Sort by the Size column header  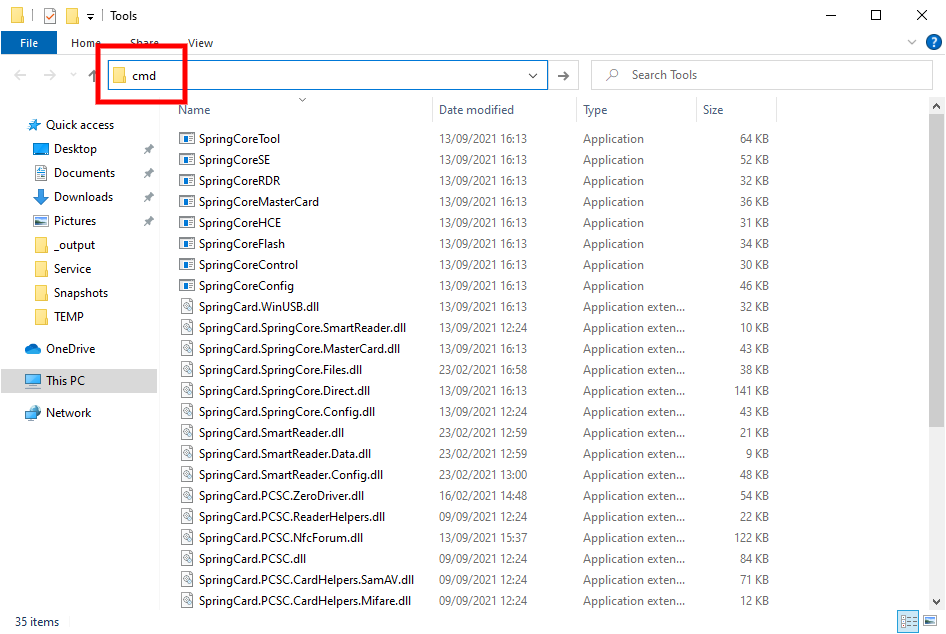713,110
